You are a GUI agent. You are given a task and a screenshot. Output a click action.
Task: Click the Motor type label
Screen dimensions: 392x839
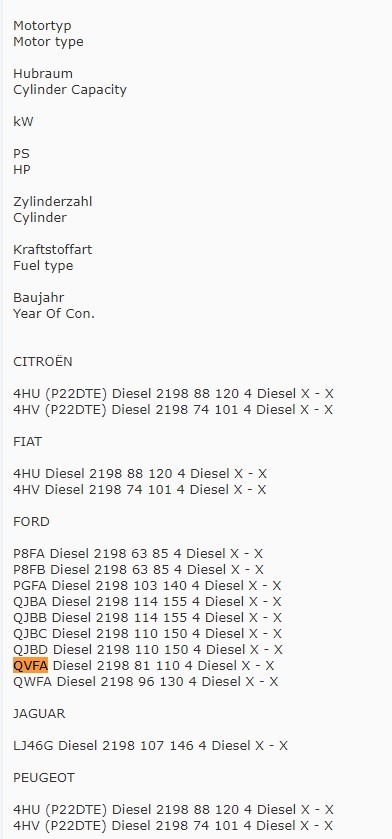click(48, 42)
